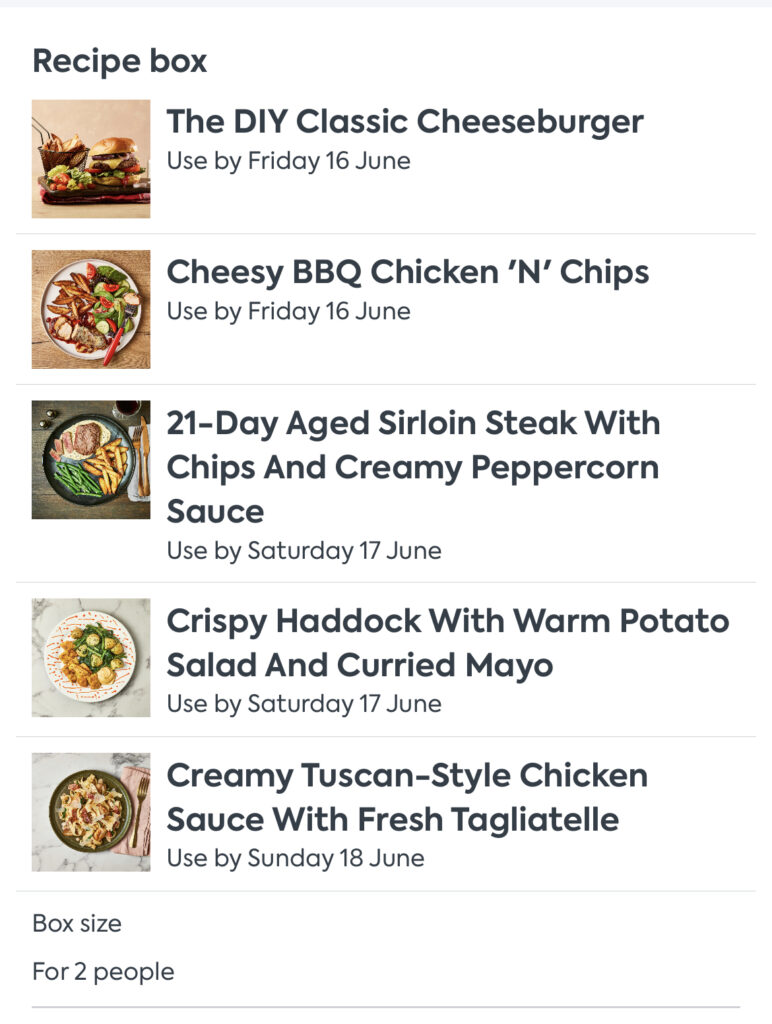
Task: Select the 'For 2 people' box size value
Action: 103,972
